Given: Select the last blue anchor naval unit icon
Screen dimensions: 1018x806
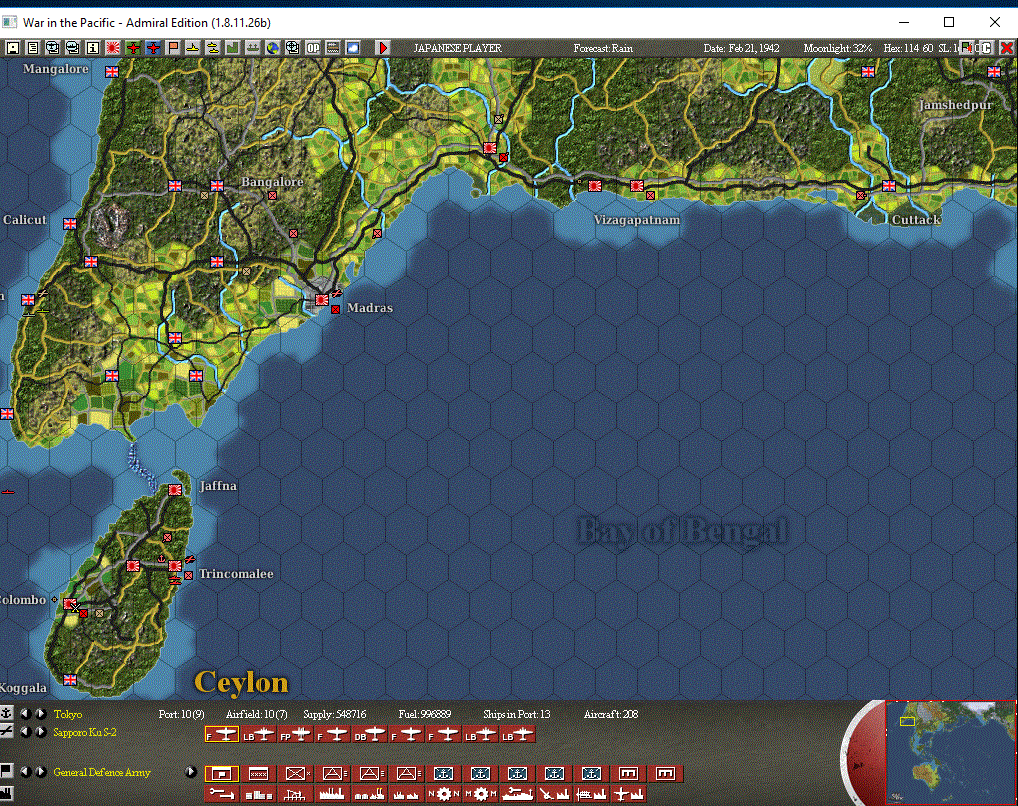Looking at the screenshot, I should pyautogui.click(x=591, y=774).
